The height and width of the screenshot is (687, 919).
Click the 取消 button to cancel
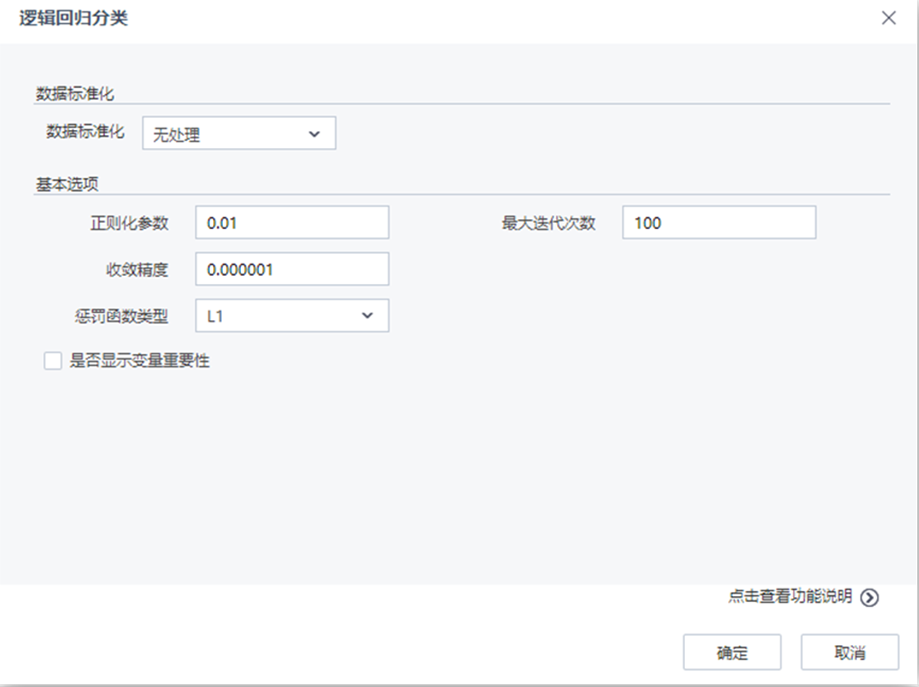(848, 651)
